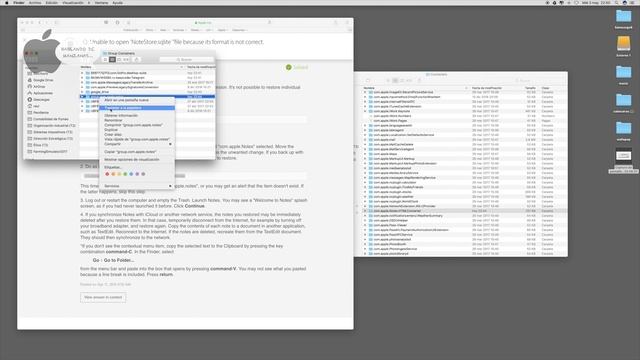Collapse the com.apple.iWork.Keynote folder
Image resolution: width=640 pixels, height=360 pixels.
[x=365, y=111]
